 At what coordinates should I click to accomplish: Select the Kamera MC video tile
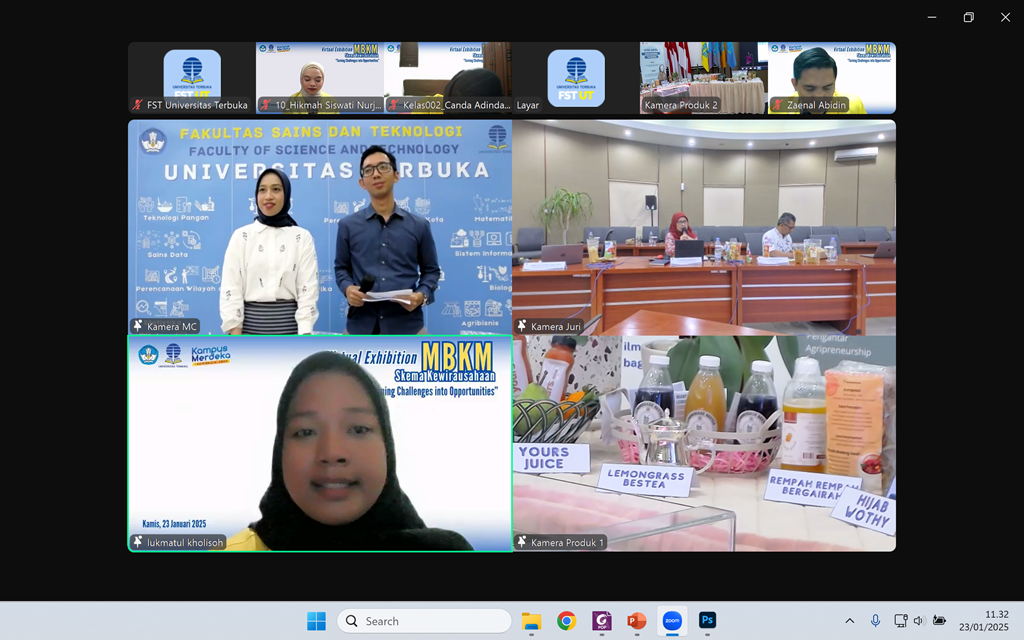click(320, 227)
